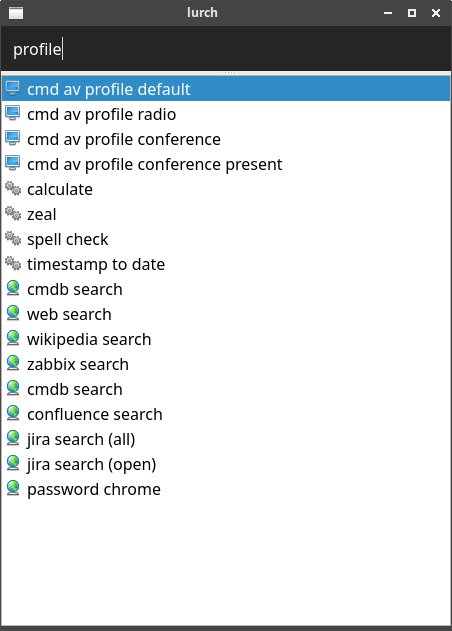Image resolution: width=452 pixels, height=631 pixels.
Task: Click globe icon beside password chrome
Action: 13,488
